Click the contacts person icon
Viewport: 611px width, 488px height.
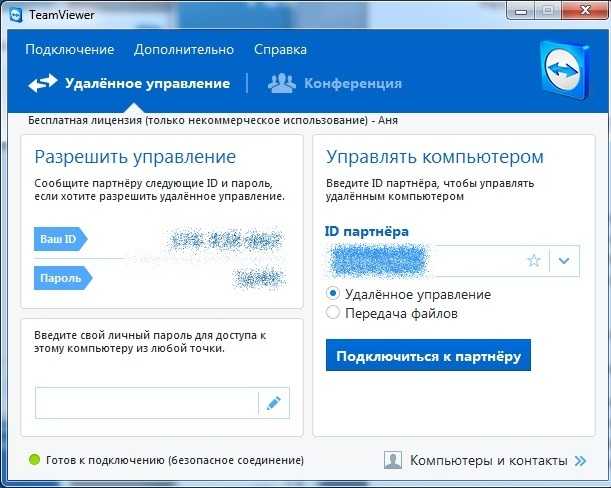(x=393, y=460)
